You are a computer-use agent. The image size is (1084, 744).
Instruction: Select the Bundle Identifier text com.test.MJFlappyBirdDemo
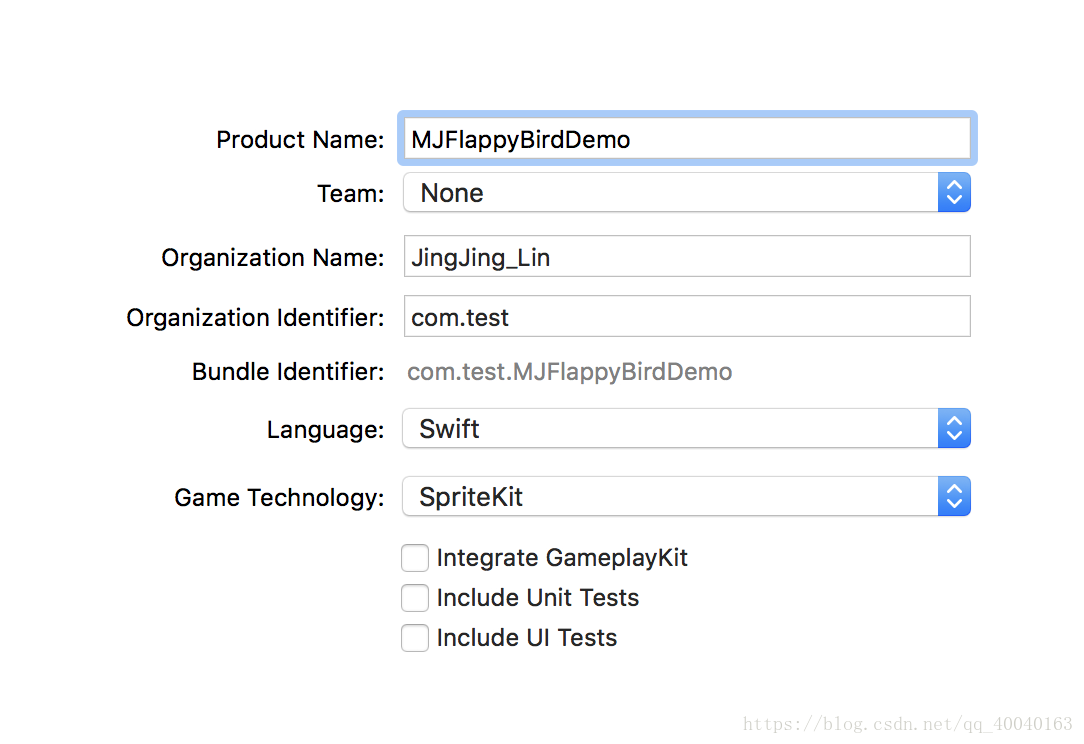pos(570,372)
